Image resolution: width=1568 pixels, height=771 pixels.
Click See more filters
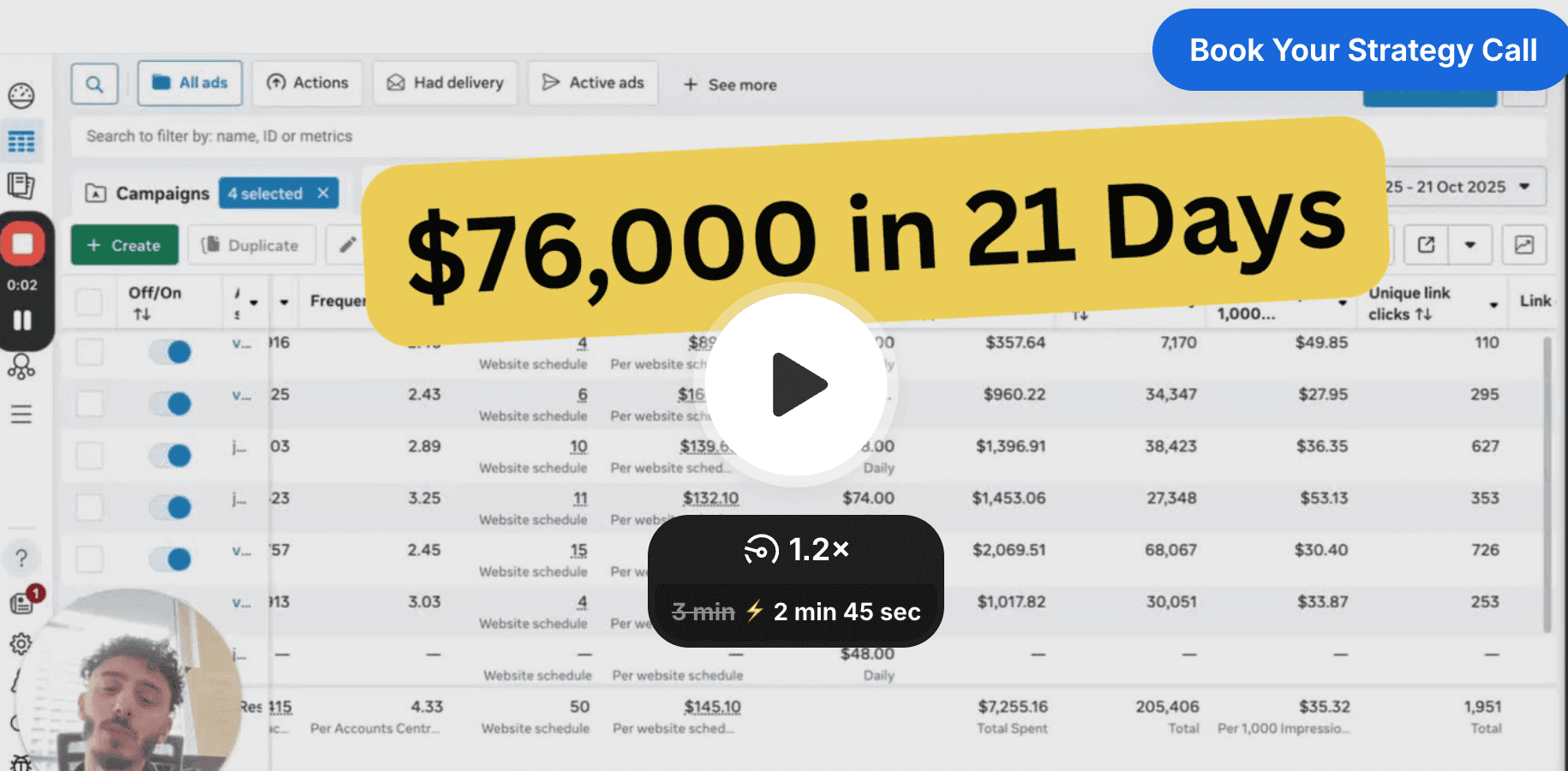[730, 85]
